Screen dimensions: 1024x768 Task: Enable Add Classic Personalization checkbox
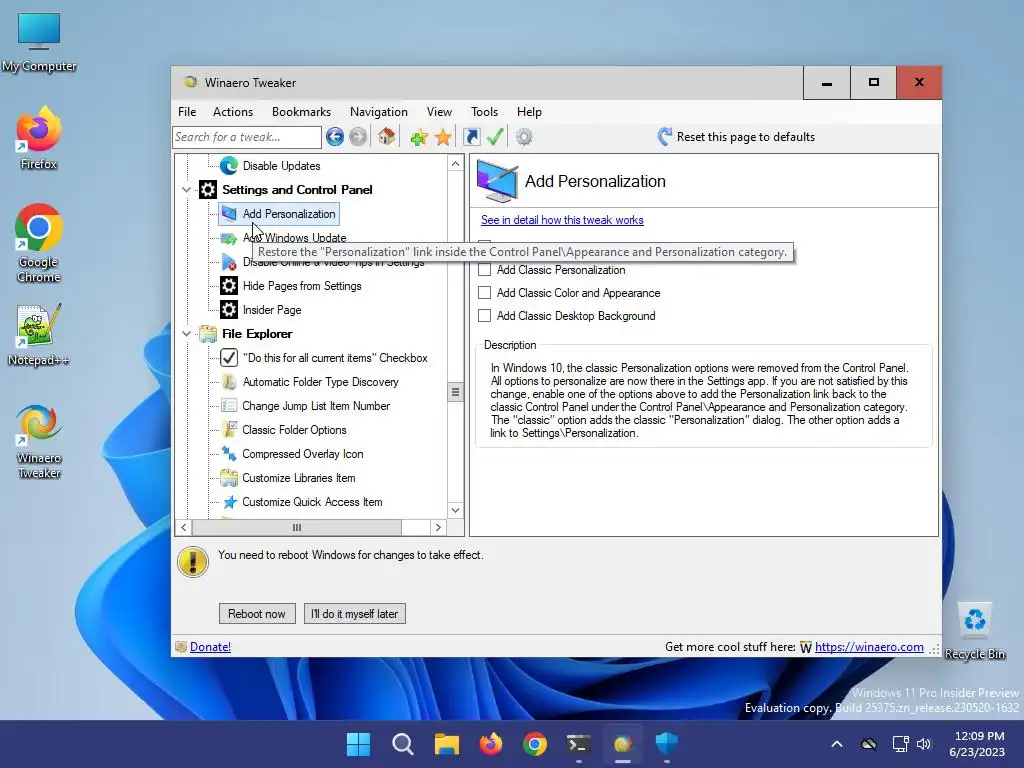[485, 270]
